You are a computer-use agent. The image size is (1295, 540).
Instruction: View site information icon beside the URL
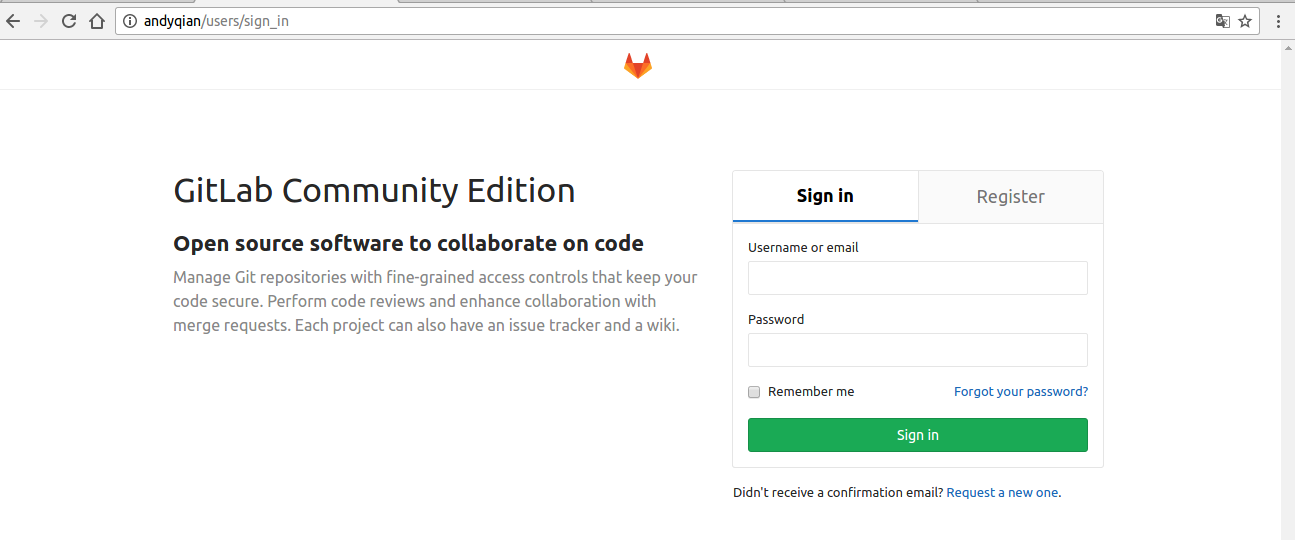pyautogui.click(x=130, y=21)
